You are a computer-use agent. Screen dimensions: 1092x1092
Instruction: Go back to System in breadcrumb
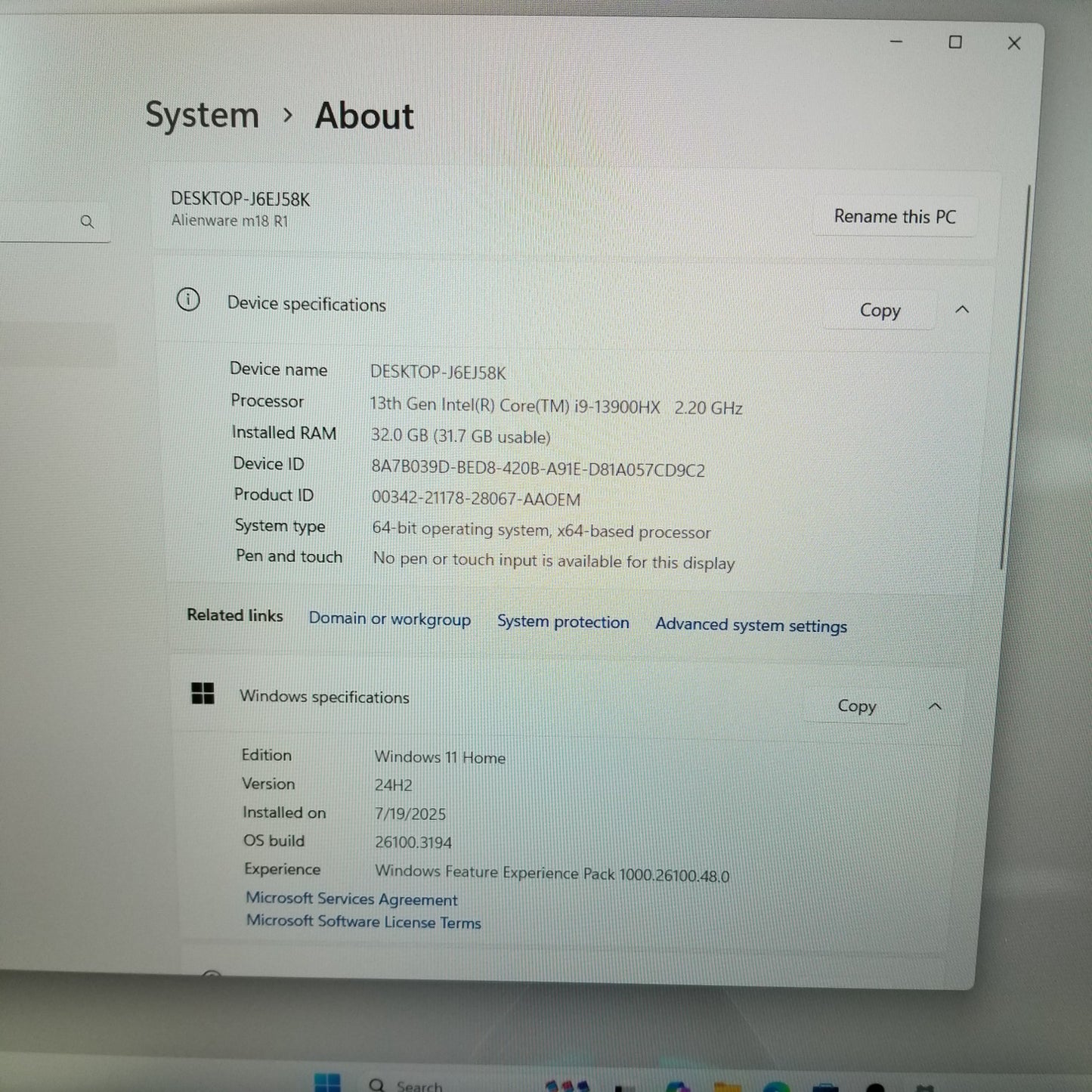[x=202, y=116]
